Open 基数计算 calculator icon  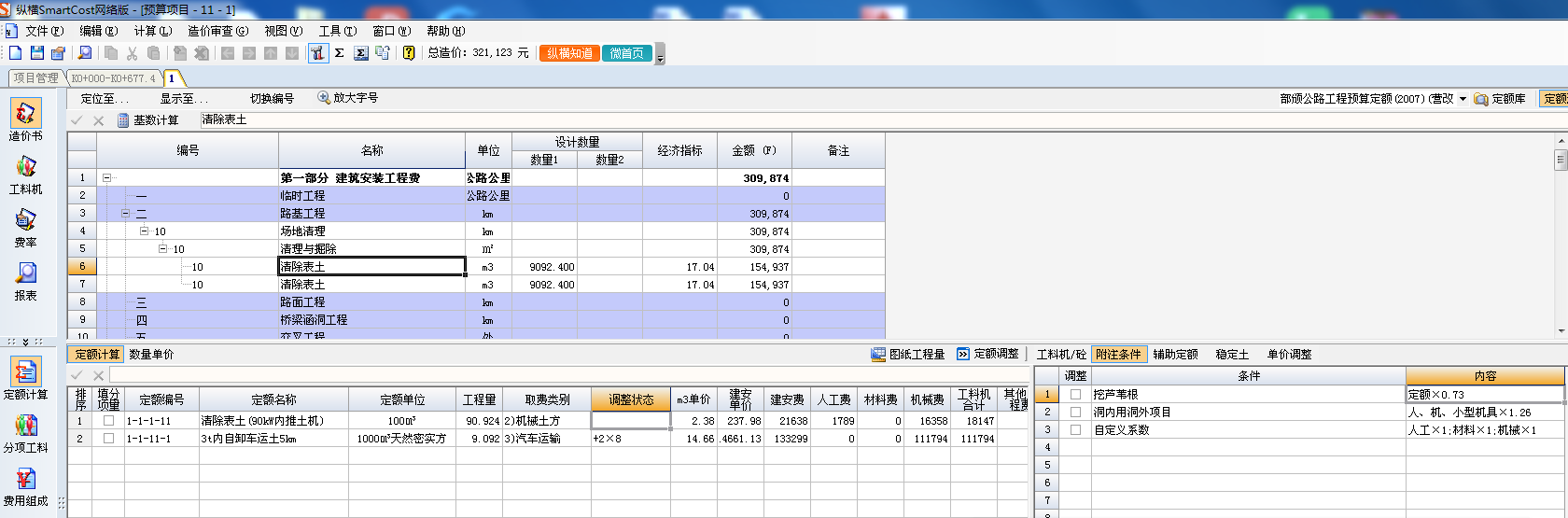(x=123, y=120)
